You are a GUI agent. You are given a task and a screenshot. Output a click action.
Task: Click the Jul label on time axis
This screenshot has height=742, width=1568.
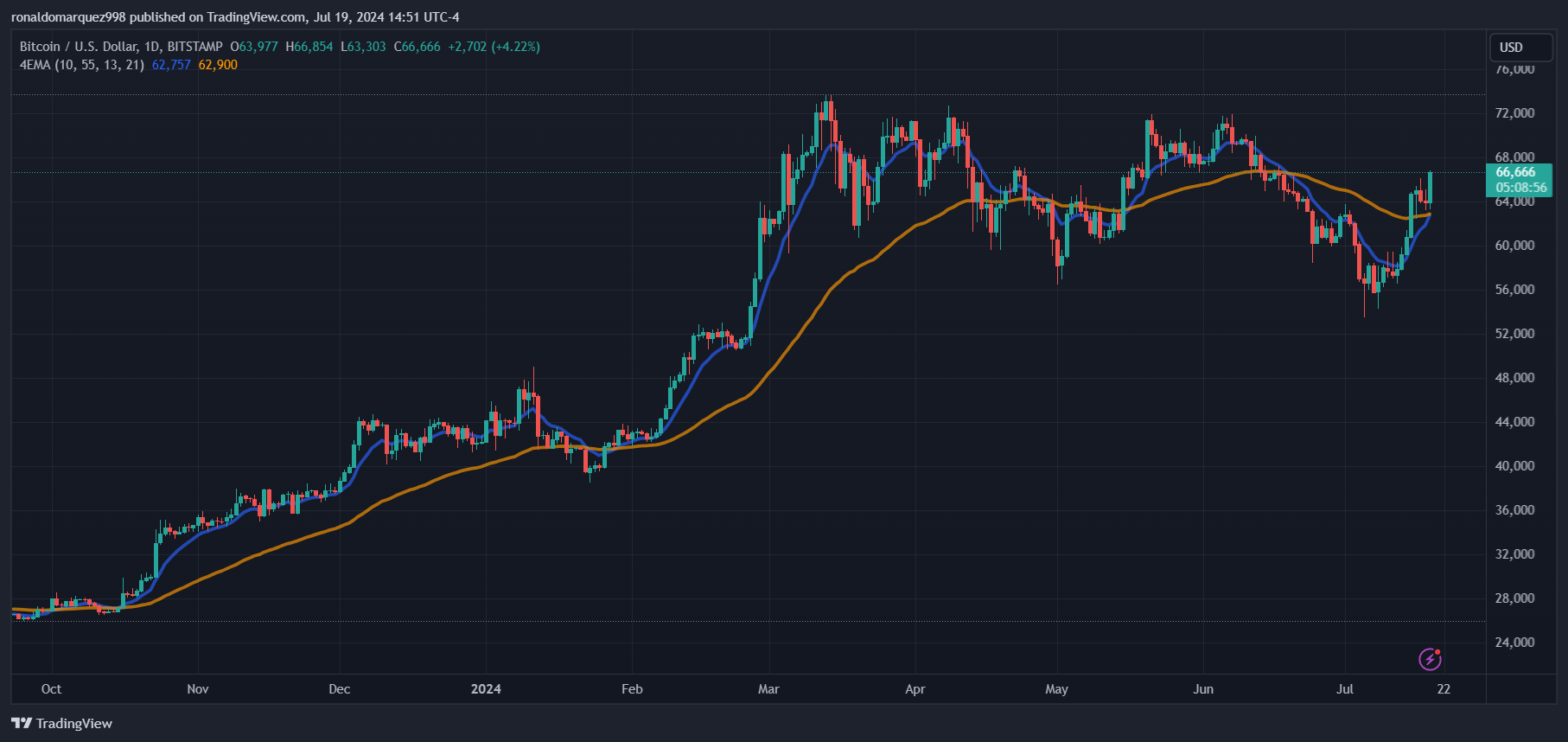(1345, 689)
